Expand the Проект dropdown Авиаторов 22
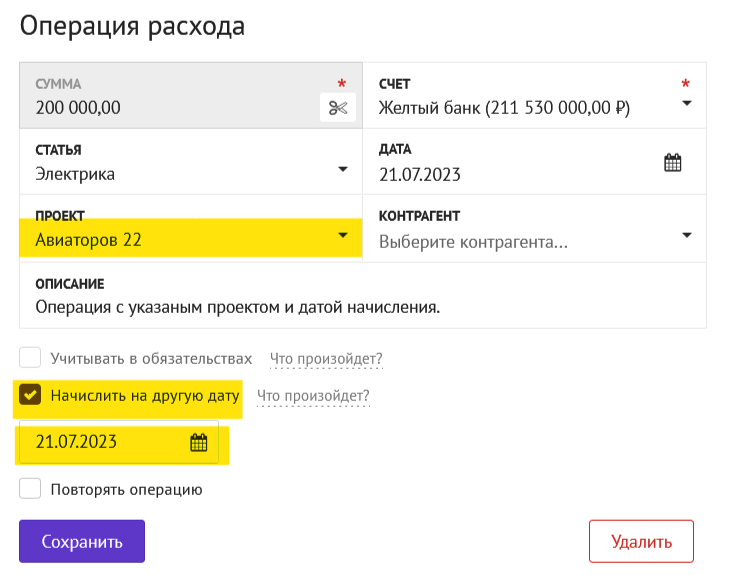 [x=343, y=235]
